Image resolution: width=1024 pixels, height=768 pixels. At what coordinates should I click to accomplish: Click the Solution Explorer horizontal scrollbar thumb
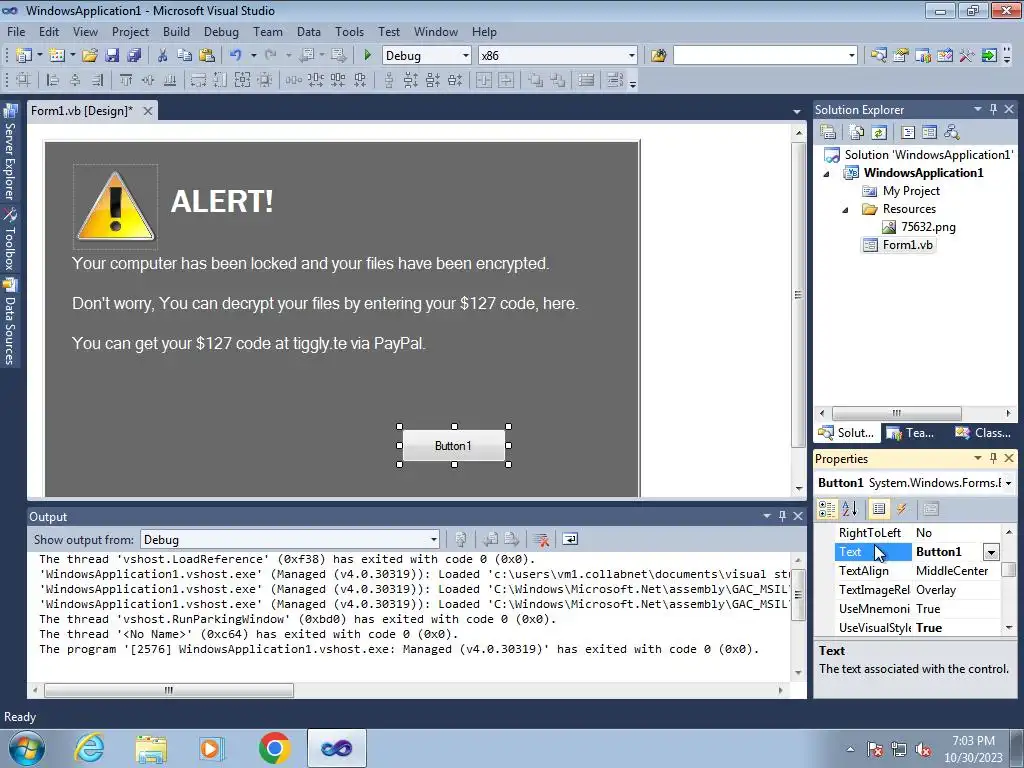tap(896, 413)
